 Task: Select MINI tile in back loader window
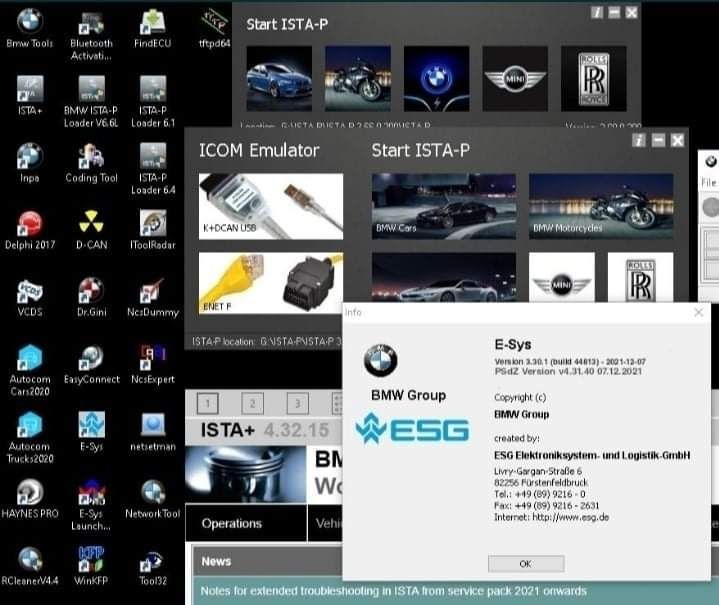click(x=515, y=78)
